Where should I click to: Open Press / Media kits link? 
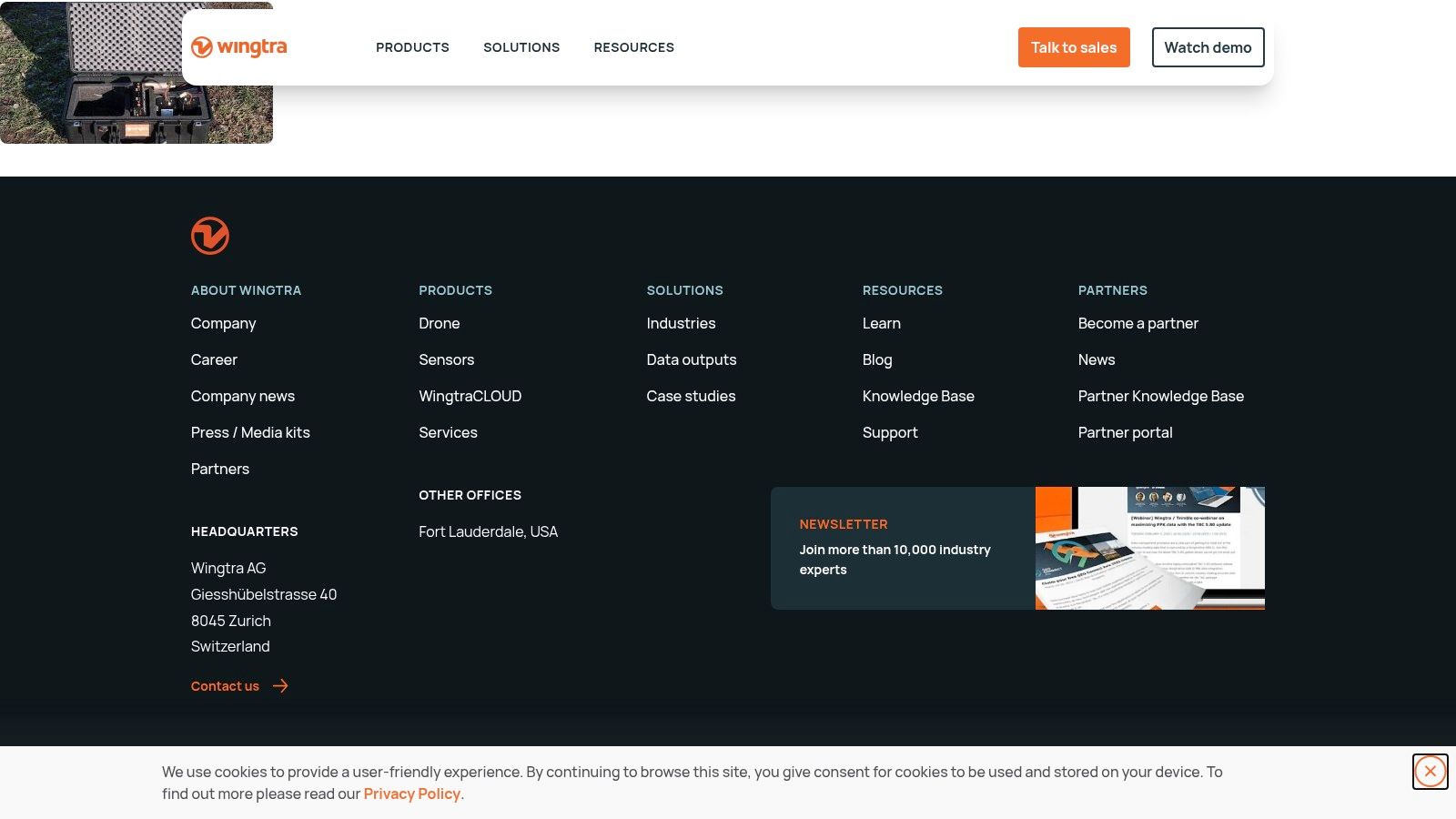(x=250, y=432)
